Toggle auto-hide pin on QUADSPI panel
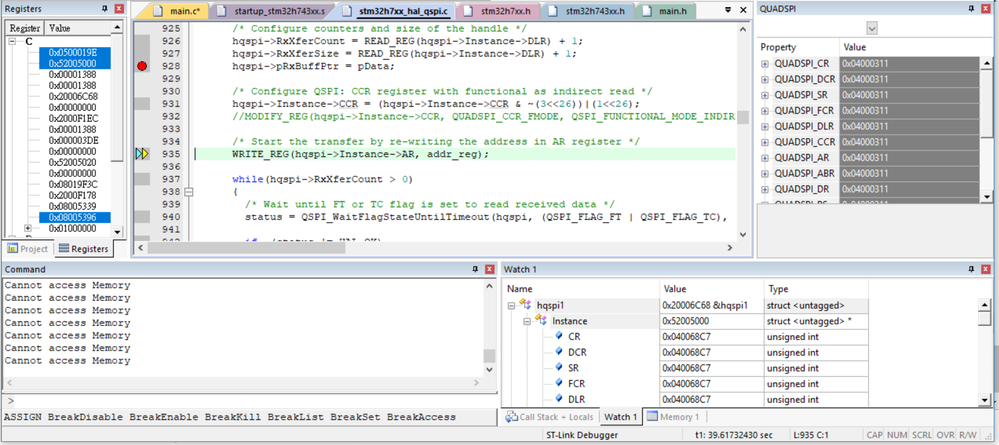 pos(972,9)
